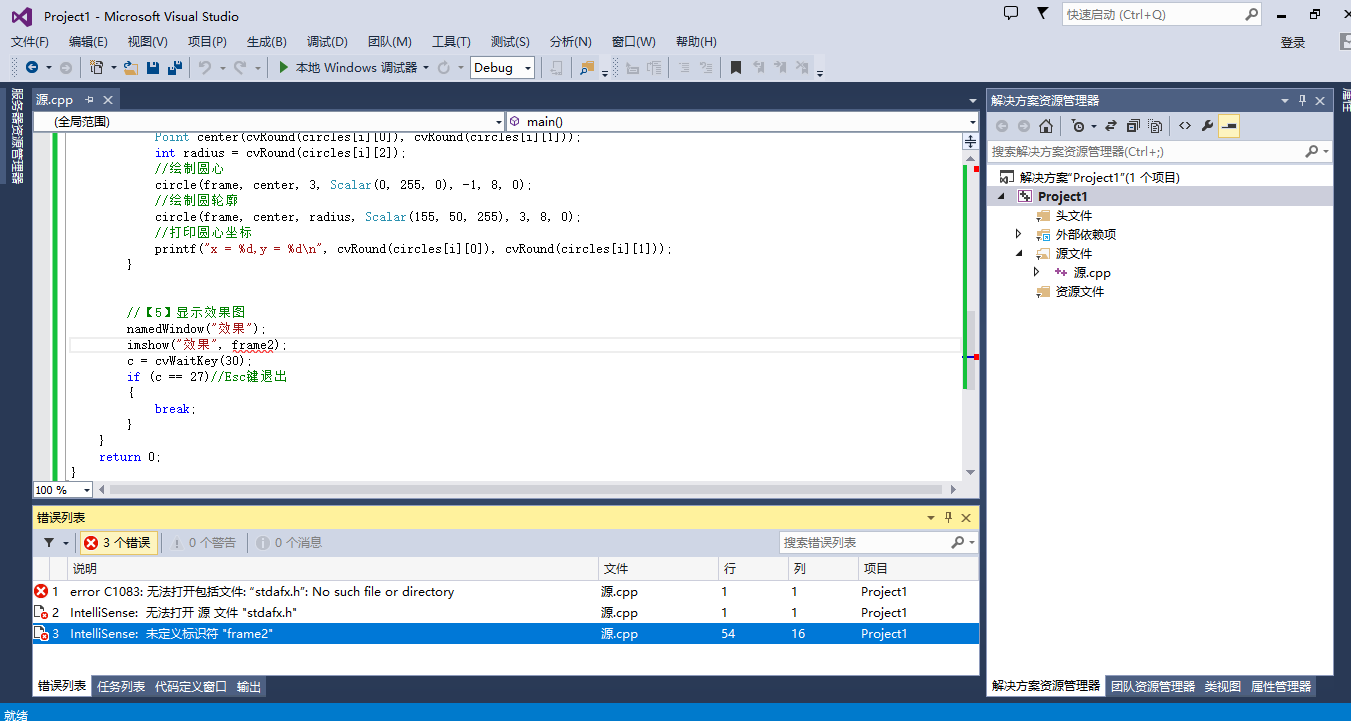Open the 调试(D) debug menu
Image resolution: width=1351 pixels, height=721 pixels.
tap(327, 41)
